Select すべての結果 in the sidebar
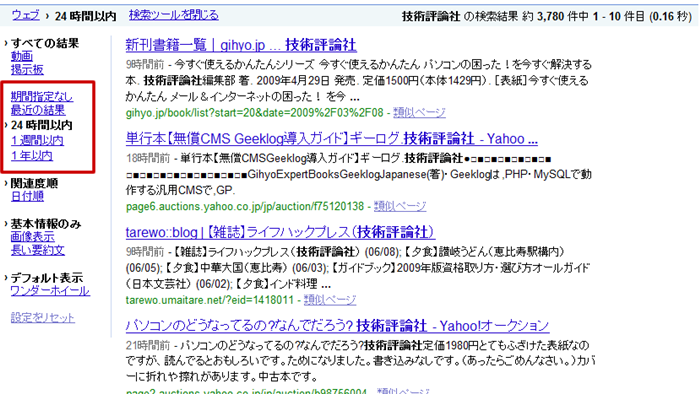The image size is (700, 394). (45, 43)
